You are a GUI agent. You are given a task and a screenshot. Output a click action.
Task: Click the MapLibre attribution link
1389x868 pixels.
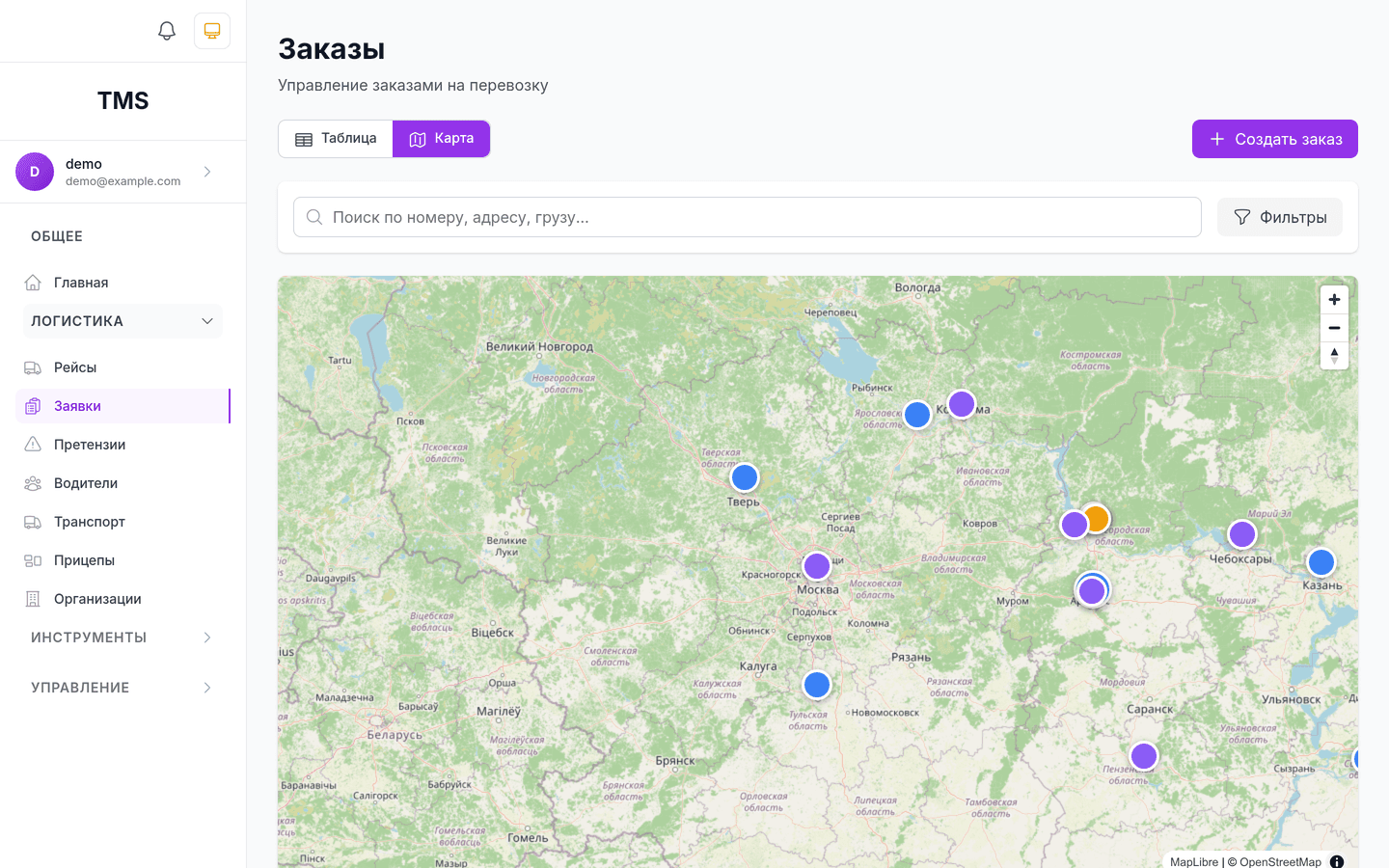pyautogui.click(x=1194, y=862)
